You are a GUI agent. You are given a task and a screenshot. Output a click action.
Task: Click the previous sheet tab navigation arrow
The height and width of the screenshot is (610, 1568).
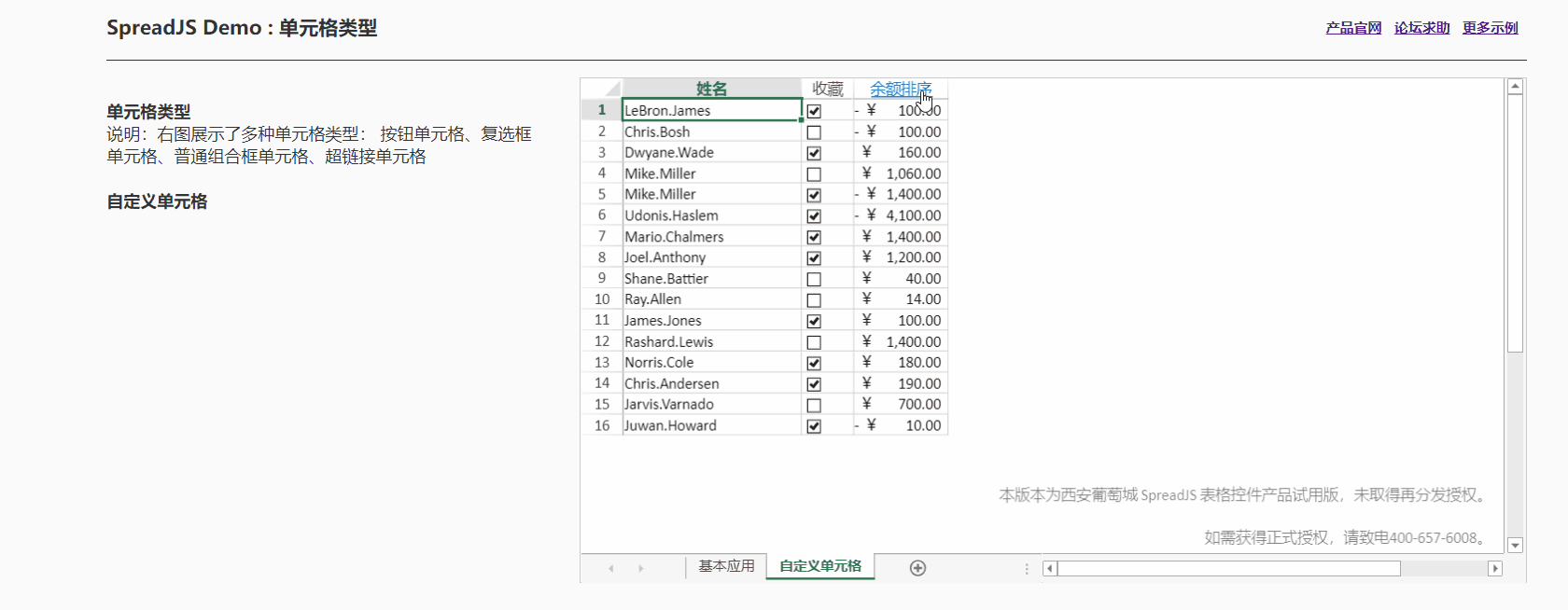611,568
